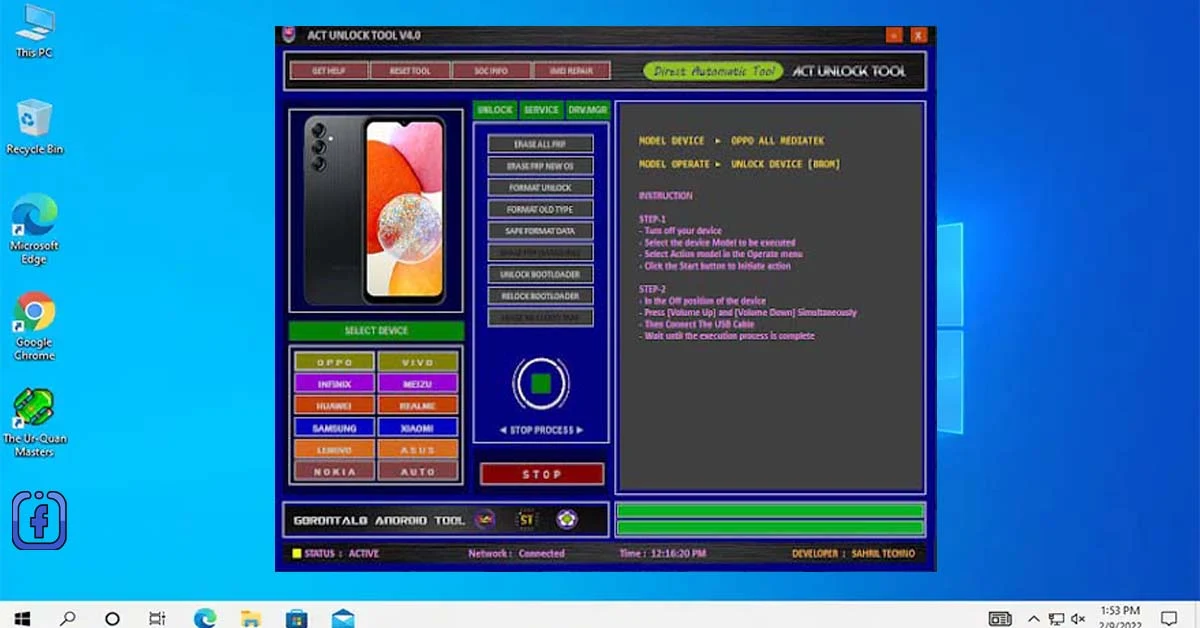Open the Recycle Bin desktop icon
1200x628 pixels.
coord(34,127)
